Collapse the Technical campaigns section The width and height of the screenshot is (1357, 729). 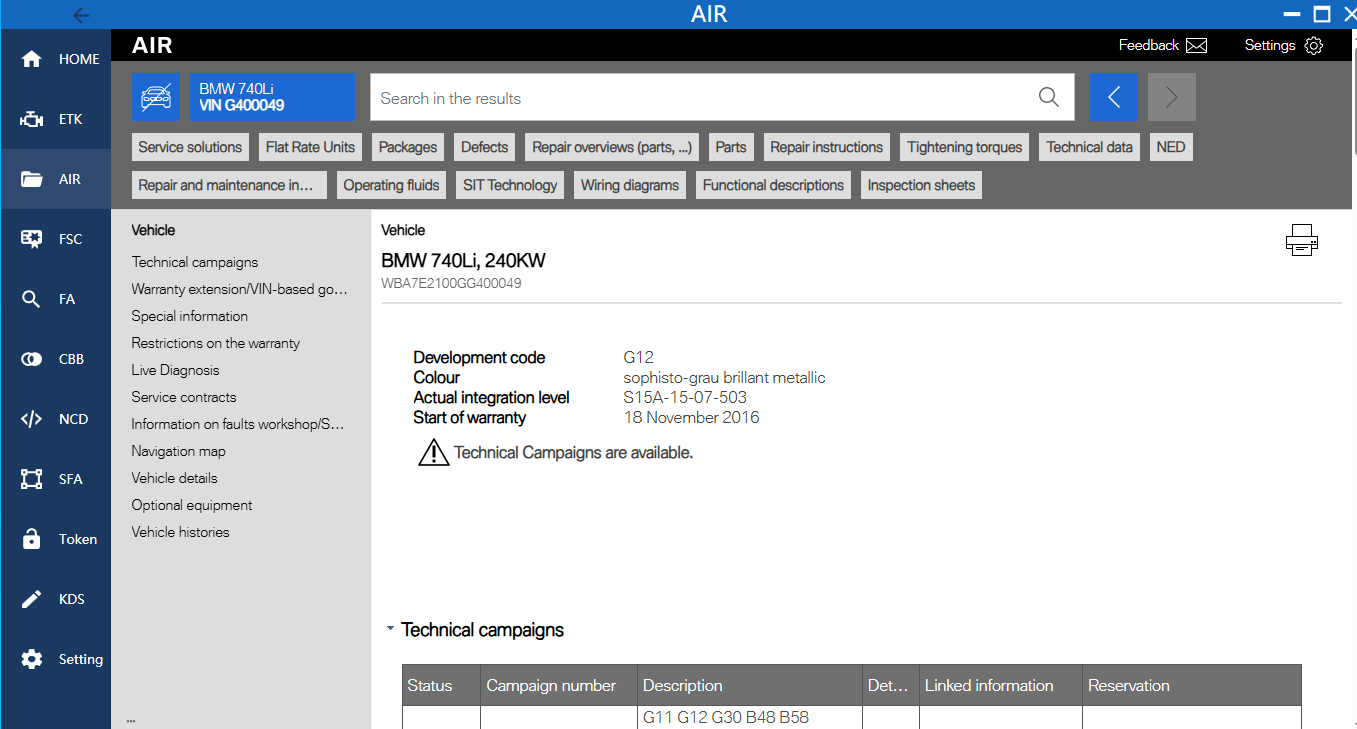pos(390,630)
